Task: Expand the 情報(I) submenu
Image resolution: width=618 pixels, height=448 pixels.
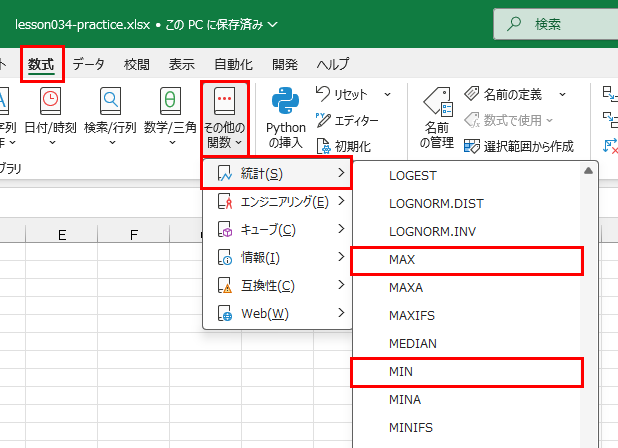Action: (x=277, y=258)
